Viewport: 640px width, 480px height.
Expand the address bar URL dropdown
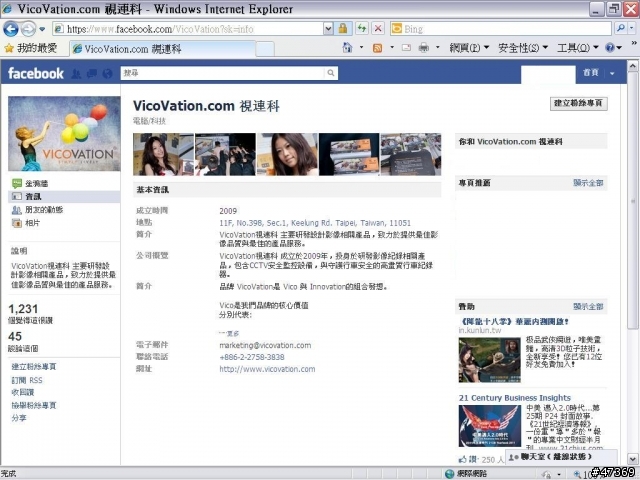[328, 29]
